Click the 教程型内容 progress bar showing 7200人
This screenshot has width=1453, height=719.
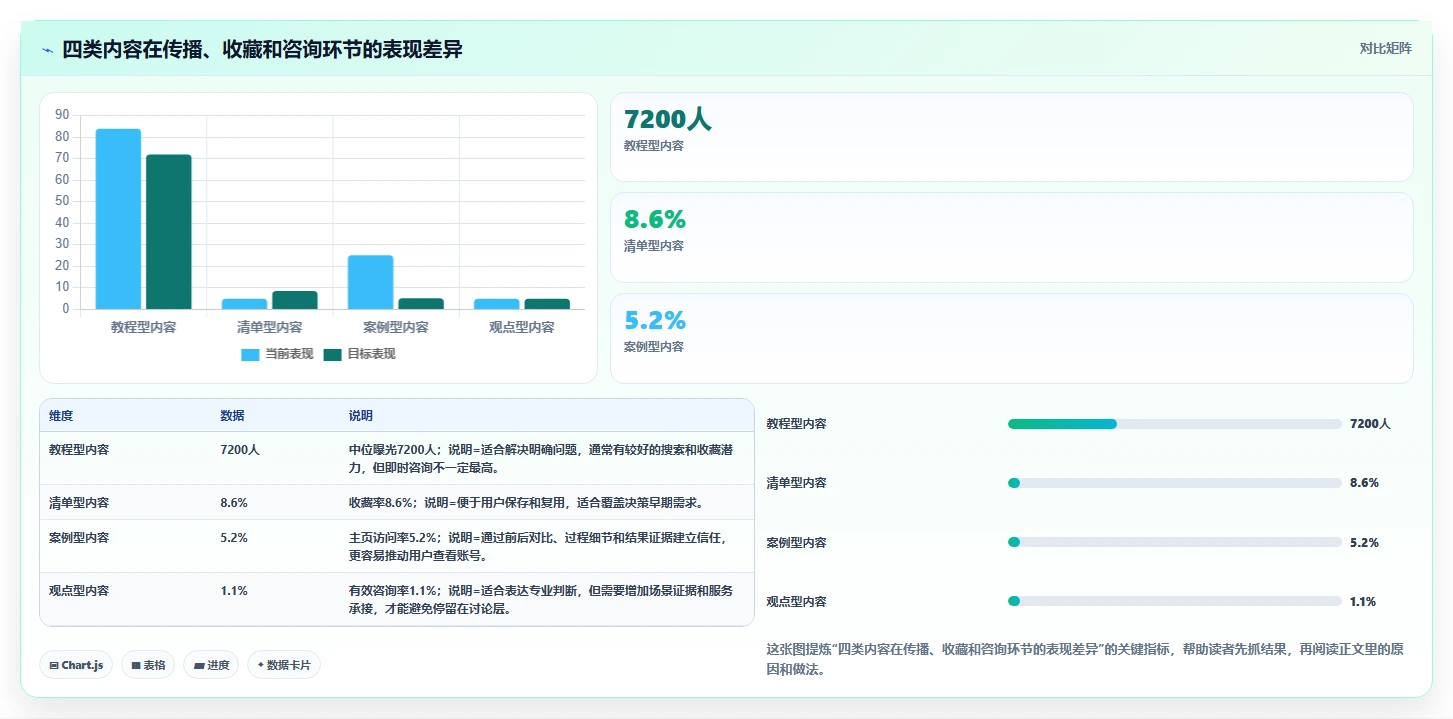(1174, 424)
